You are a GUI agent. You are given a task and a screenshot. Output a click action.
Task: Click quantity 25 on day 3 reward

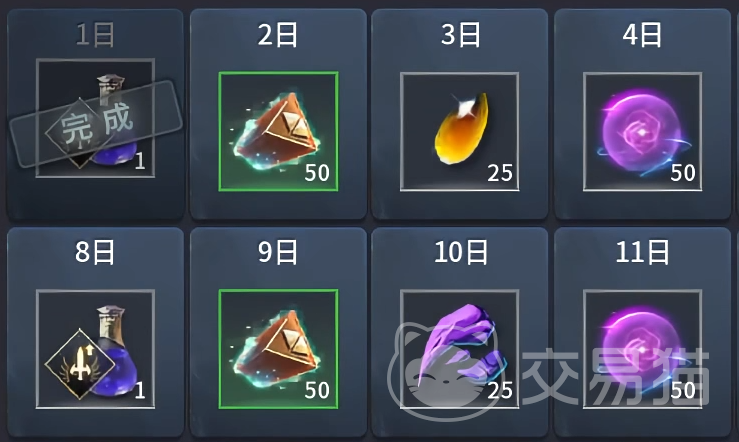(500, 173)
